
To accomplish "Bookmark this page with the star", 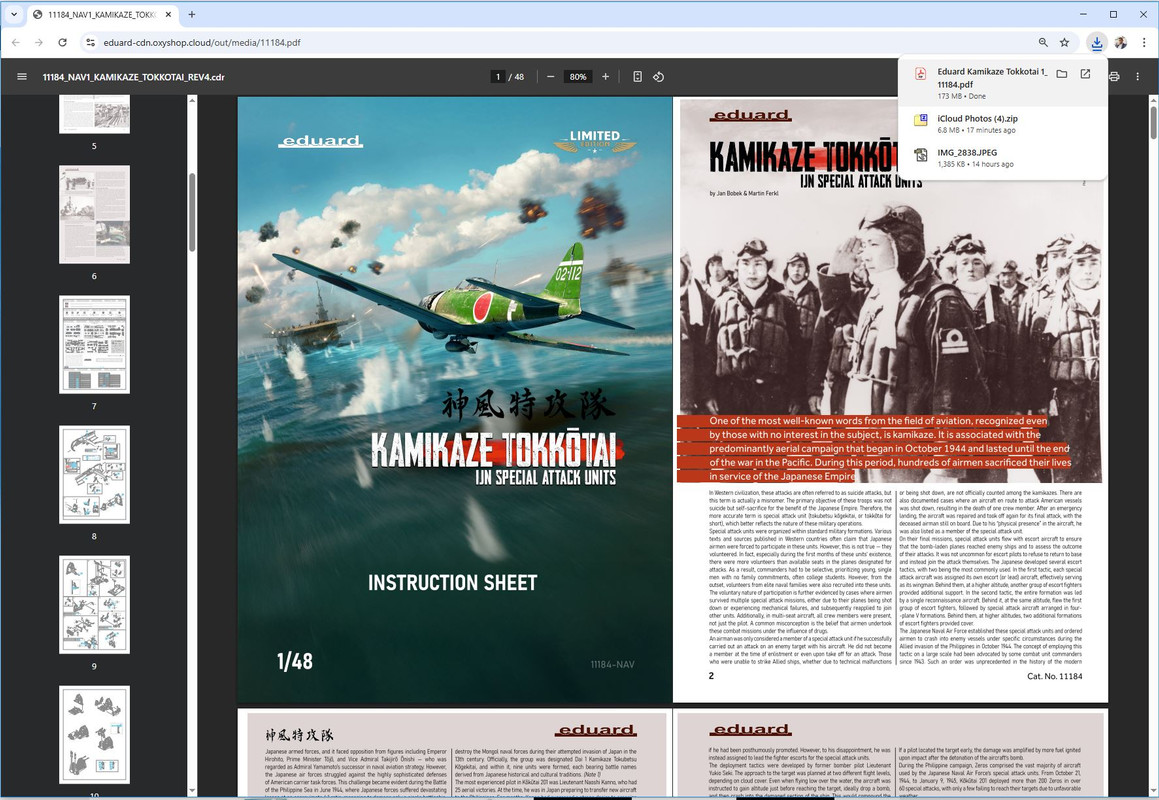I will (1064, 42).
